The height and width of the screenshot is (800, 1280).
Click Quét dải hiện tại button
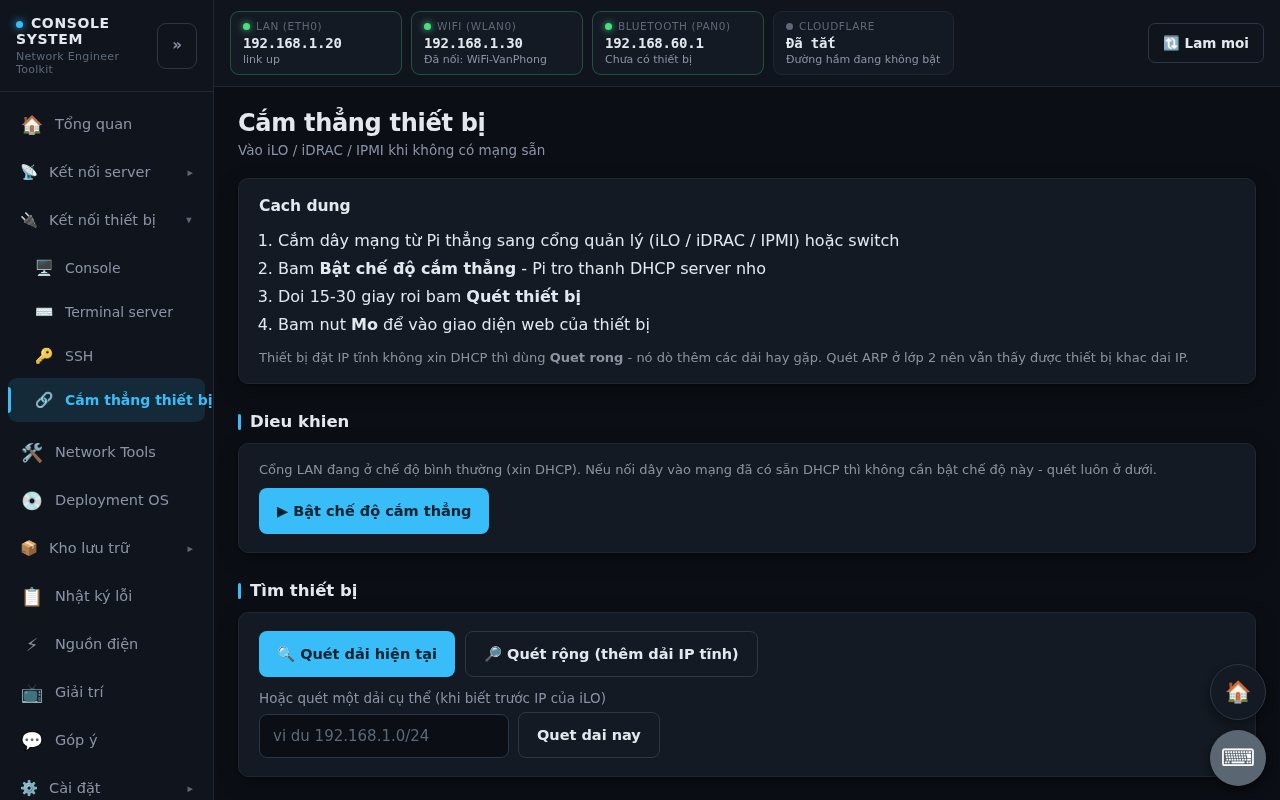click(x=357, y=654)
